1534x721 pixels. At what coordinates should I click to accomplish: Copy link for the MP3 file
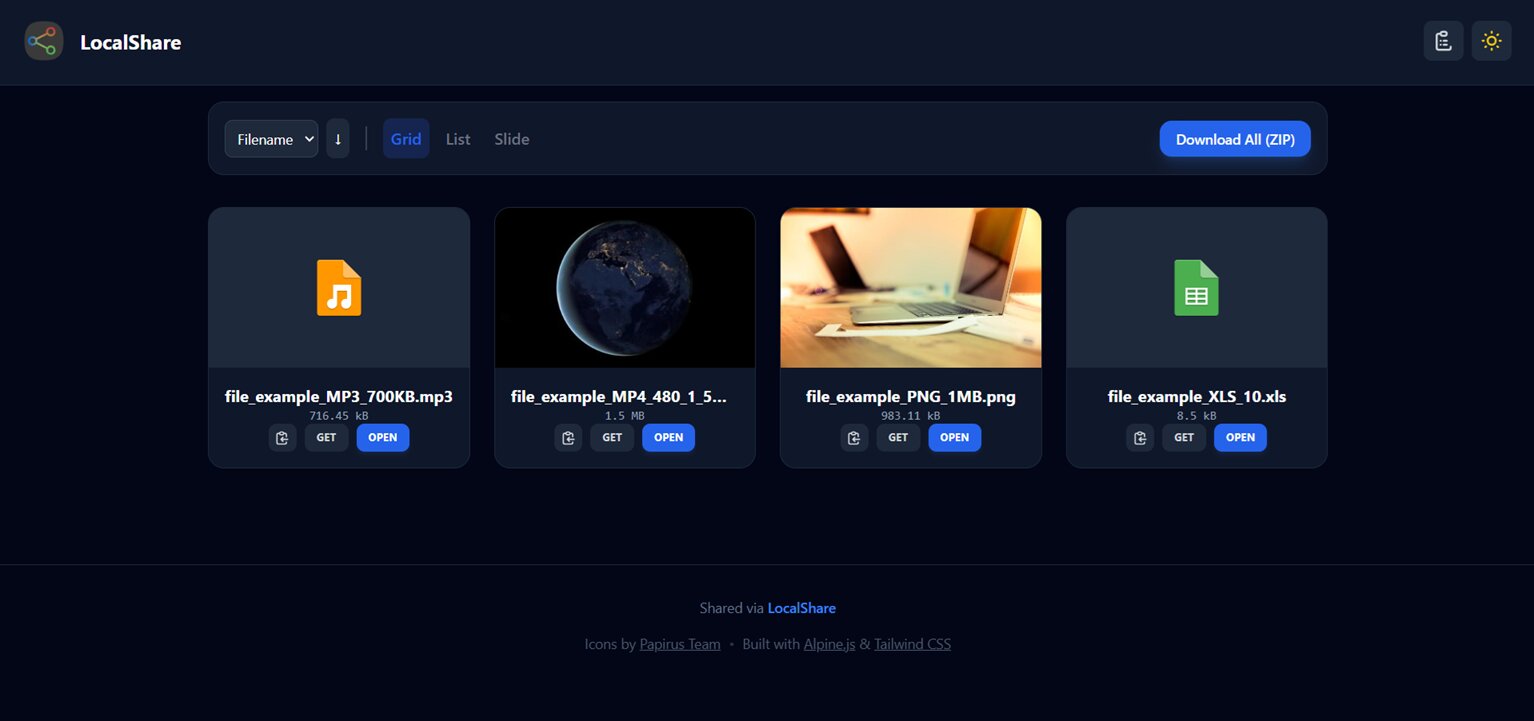coord(282,438)
